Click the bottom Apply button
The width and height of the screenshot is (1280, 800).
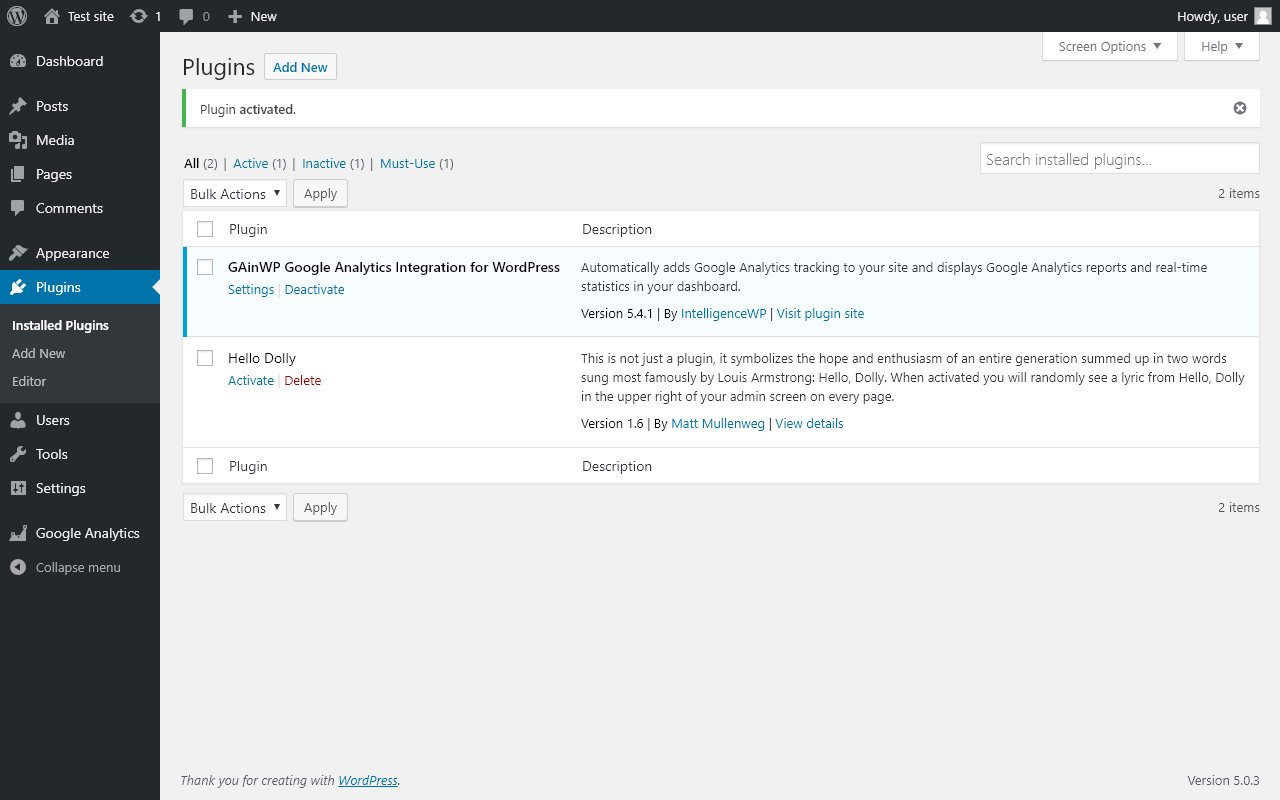click(x=320, y=507)
